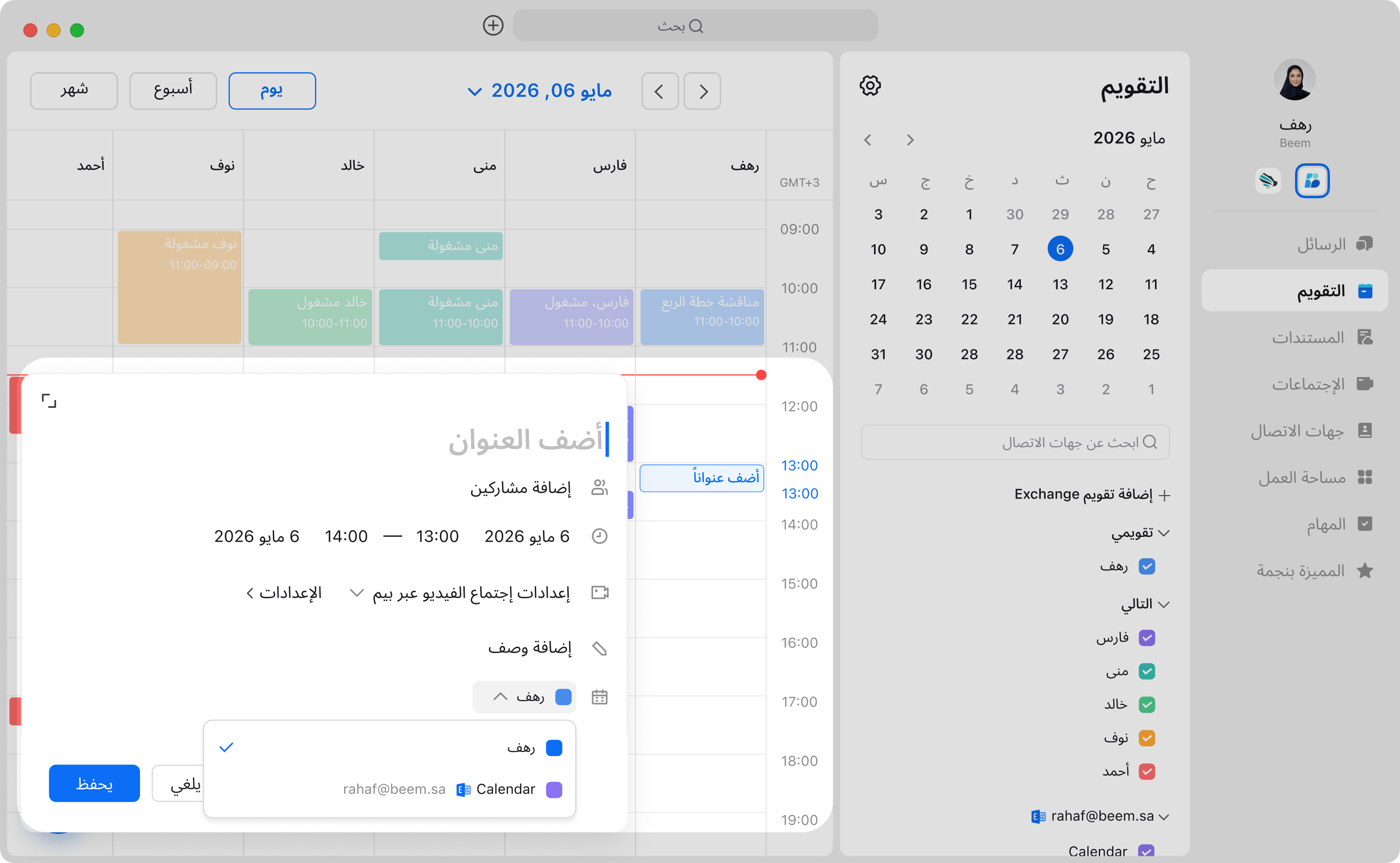Expand the event editor with the fullscreen icon
1400x863 pixels.
49,401
